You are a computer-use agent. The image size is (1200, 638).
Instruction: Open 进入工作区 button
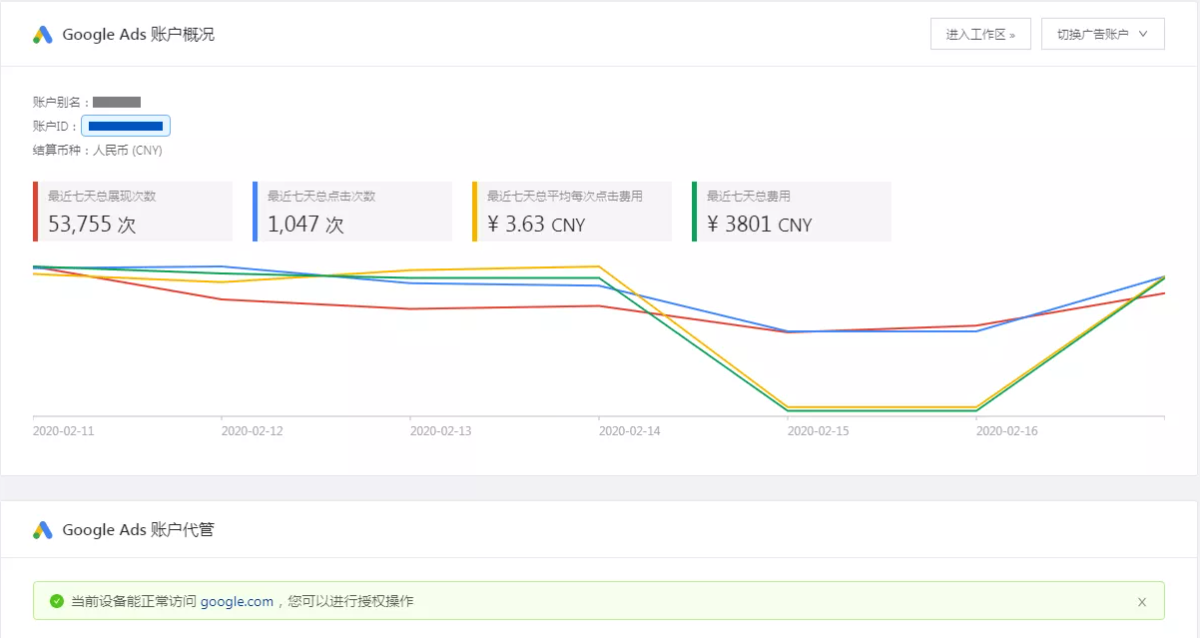click(x=980, y=34)
